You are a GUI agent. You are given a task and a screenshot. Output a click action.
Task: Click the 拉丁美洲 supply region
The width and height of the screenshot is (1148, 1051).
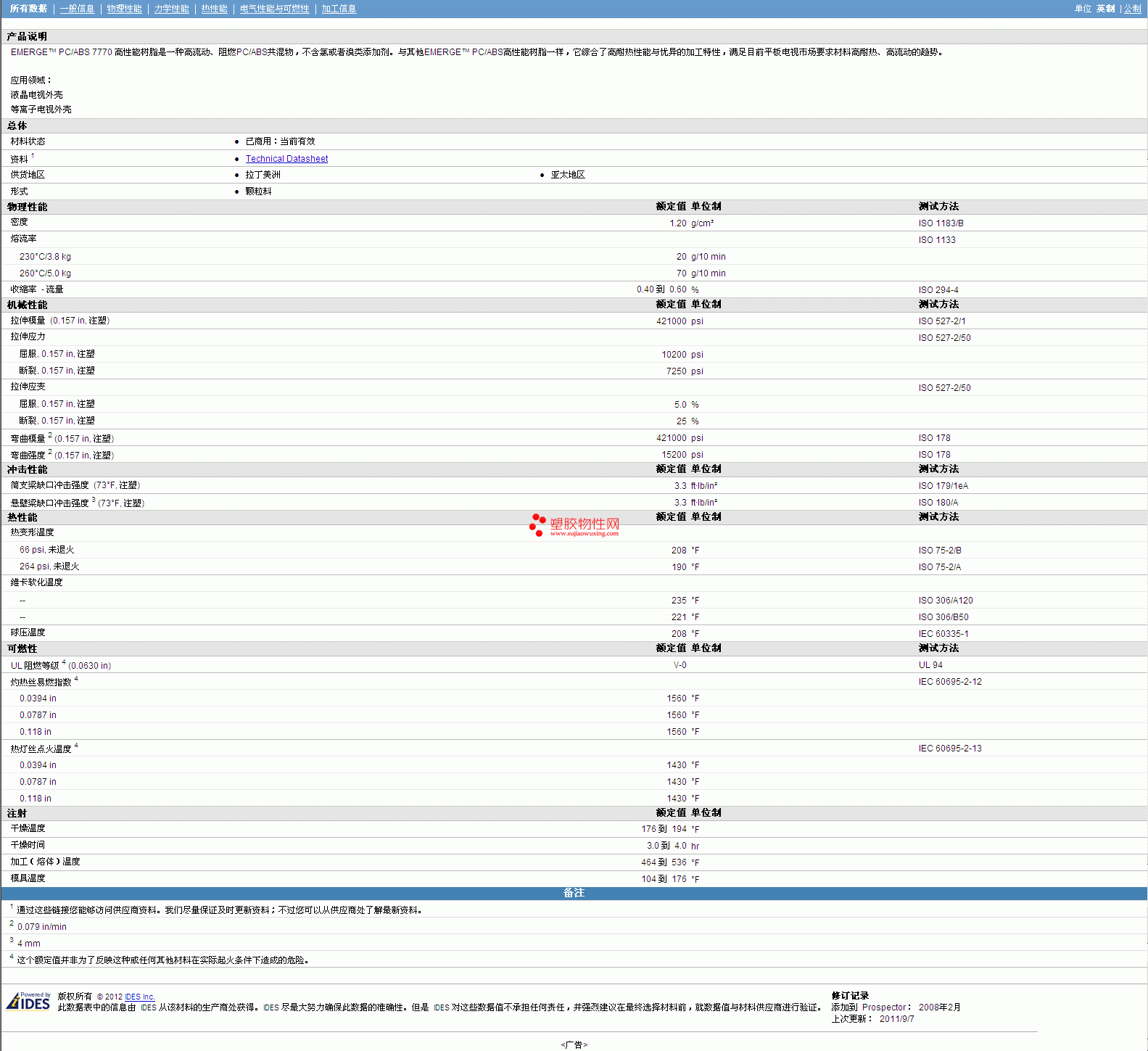point(263,175)
